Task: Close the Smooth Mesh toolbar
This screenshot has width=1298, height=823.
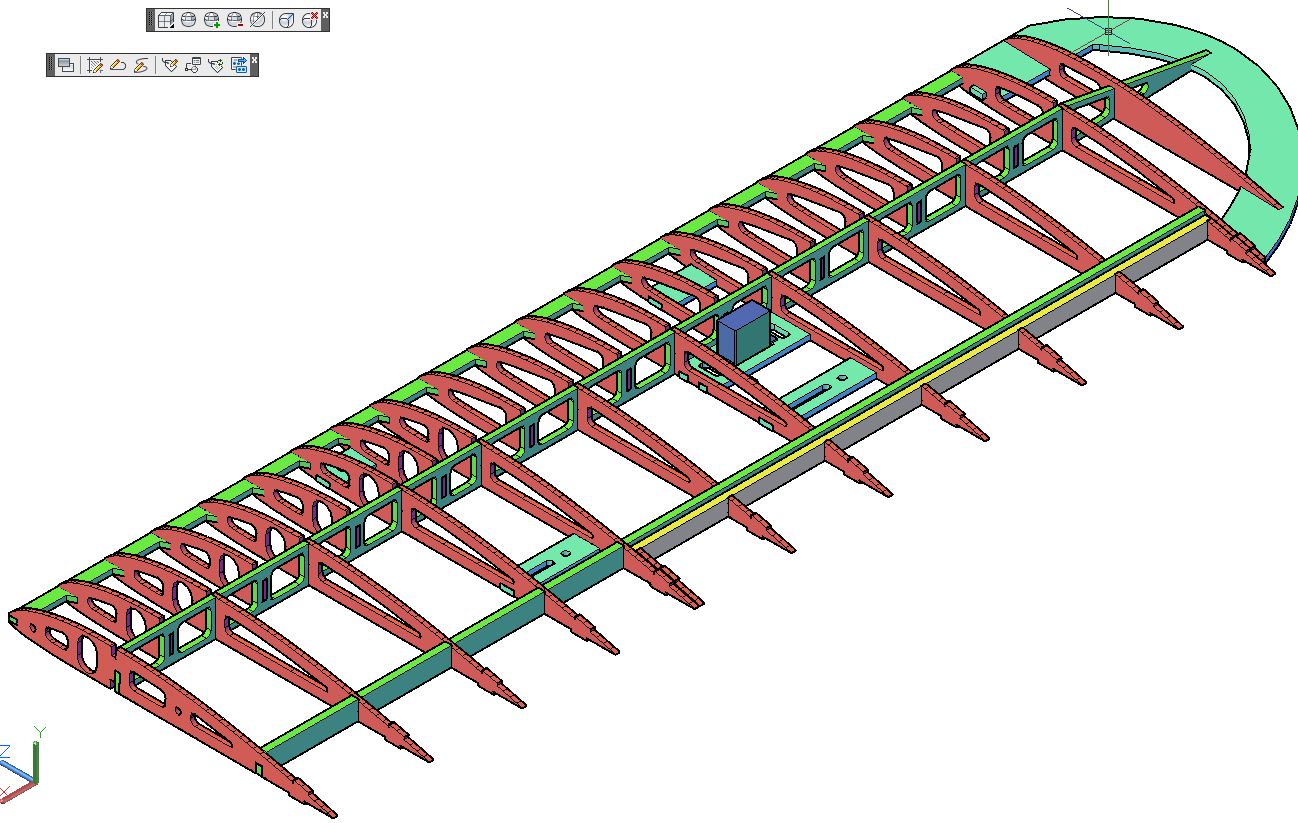Action: [326, 15]
